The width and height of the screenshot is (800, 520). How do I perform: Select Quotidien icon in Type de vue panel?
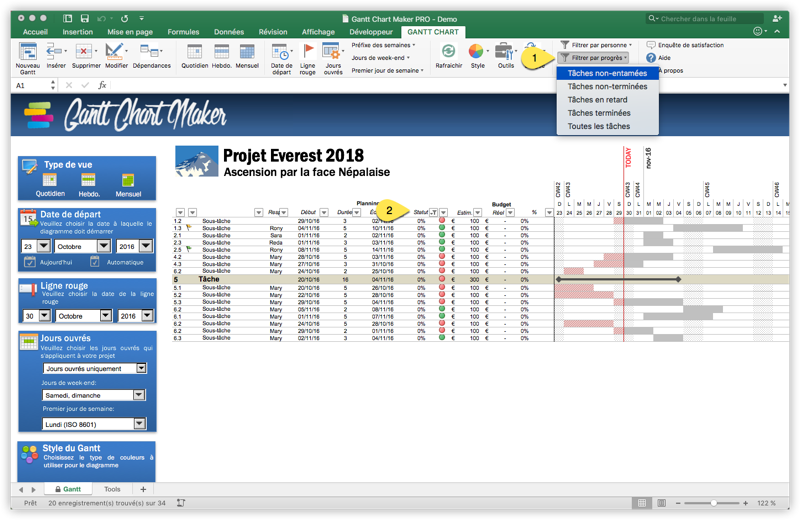click(x=49, y=180)
